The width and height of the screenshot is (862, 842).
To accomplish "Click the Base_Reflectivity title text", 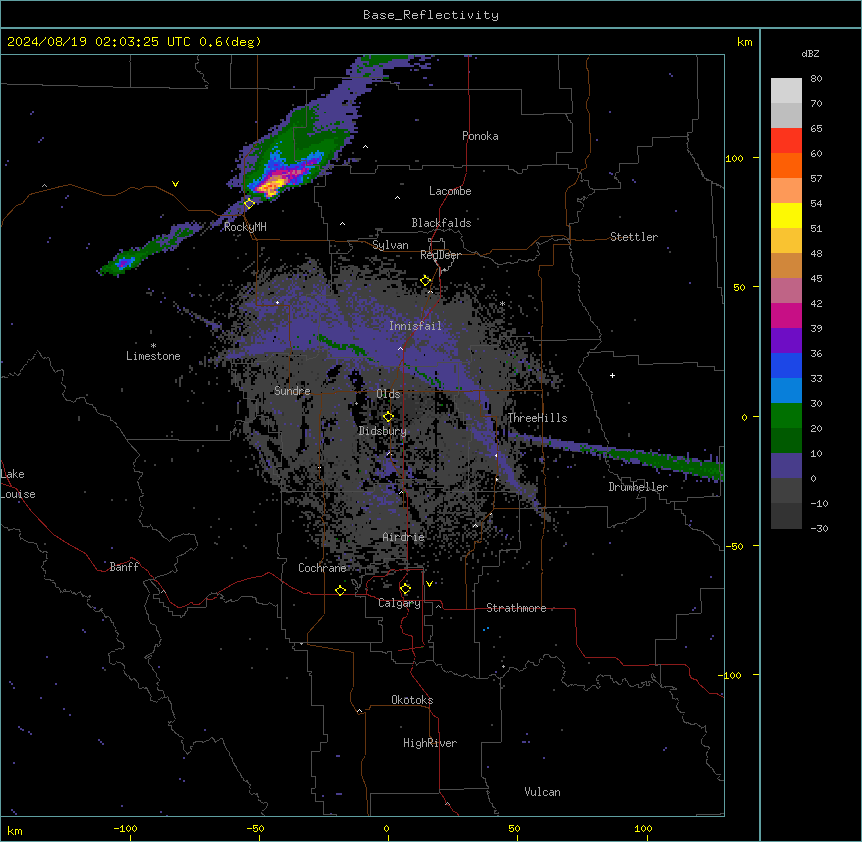I will click(x=431, y=15).
